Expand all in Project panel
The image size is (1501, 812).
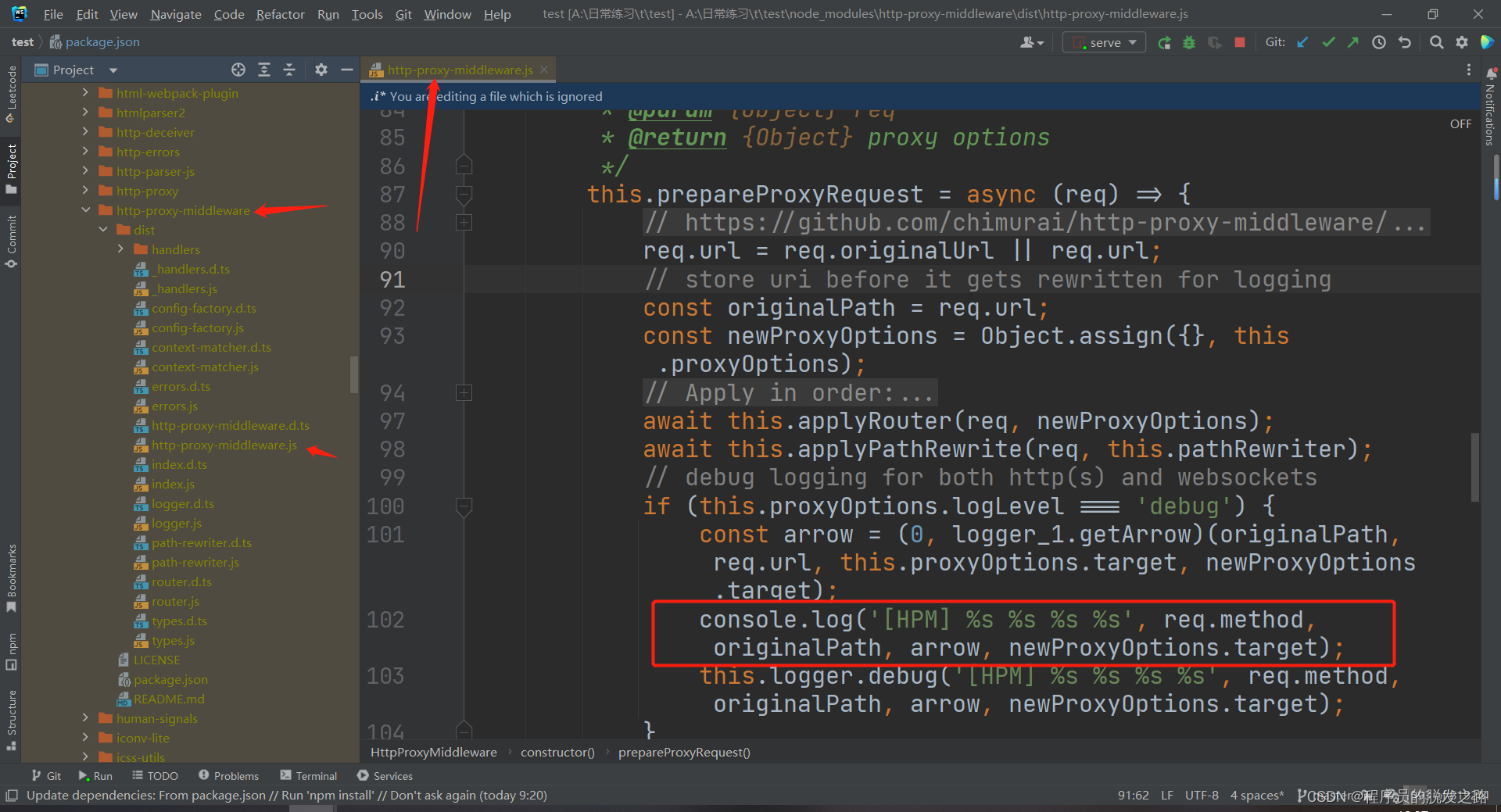(x=264, y=70)
